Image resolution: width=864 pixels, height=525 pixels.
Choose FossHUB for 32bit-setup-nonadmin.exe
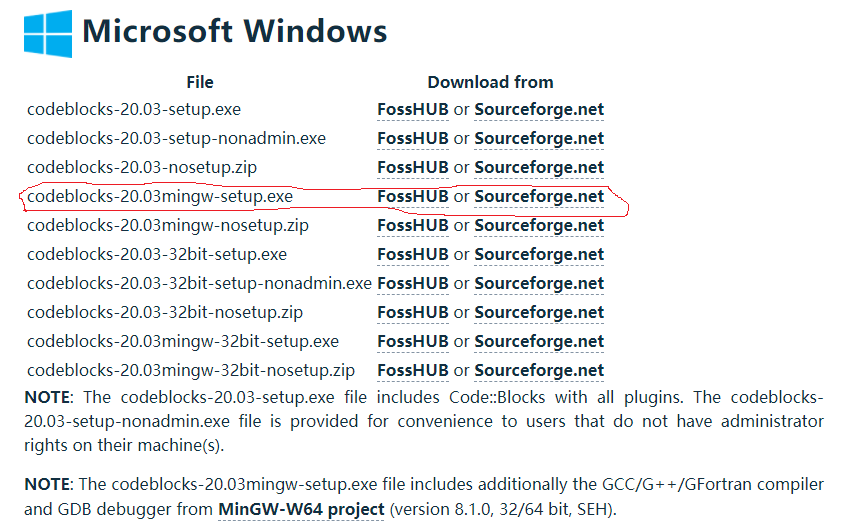(x=413, y=283)
